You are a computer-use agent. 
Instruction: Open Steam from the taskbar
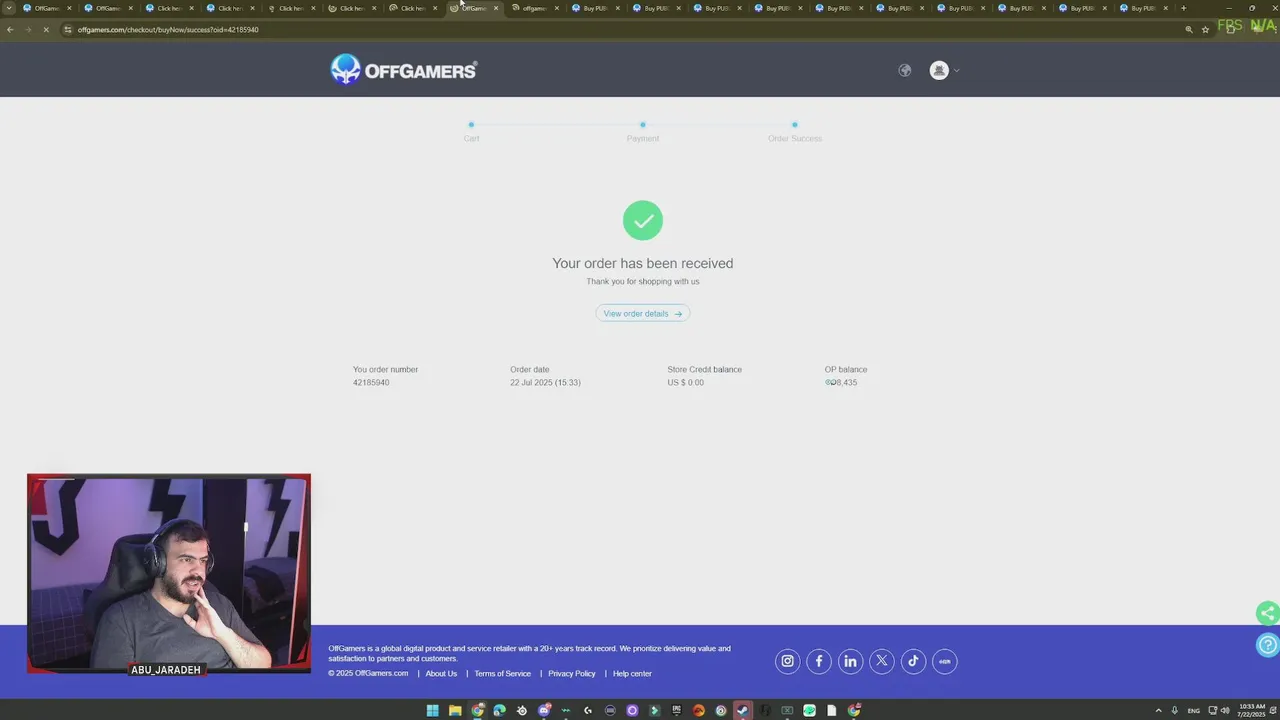(742, 711)
